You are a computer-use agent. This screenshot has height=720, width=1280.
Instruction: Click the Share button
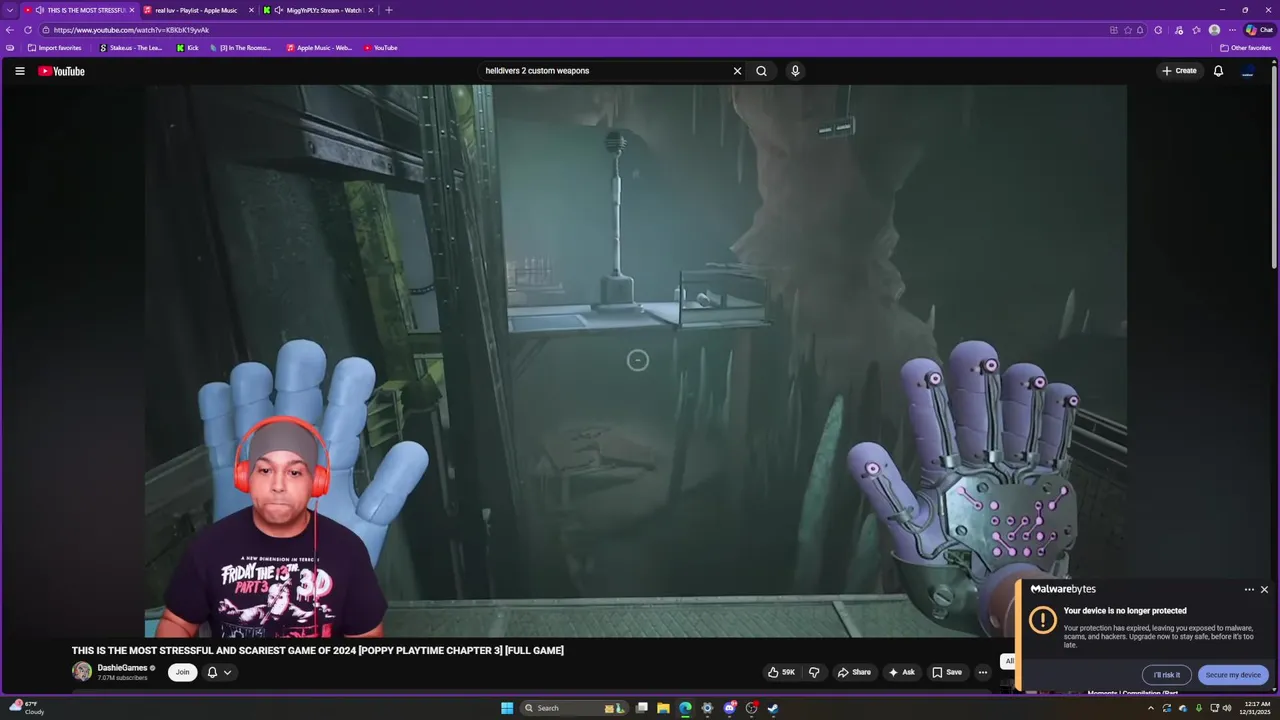854,672
